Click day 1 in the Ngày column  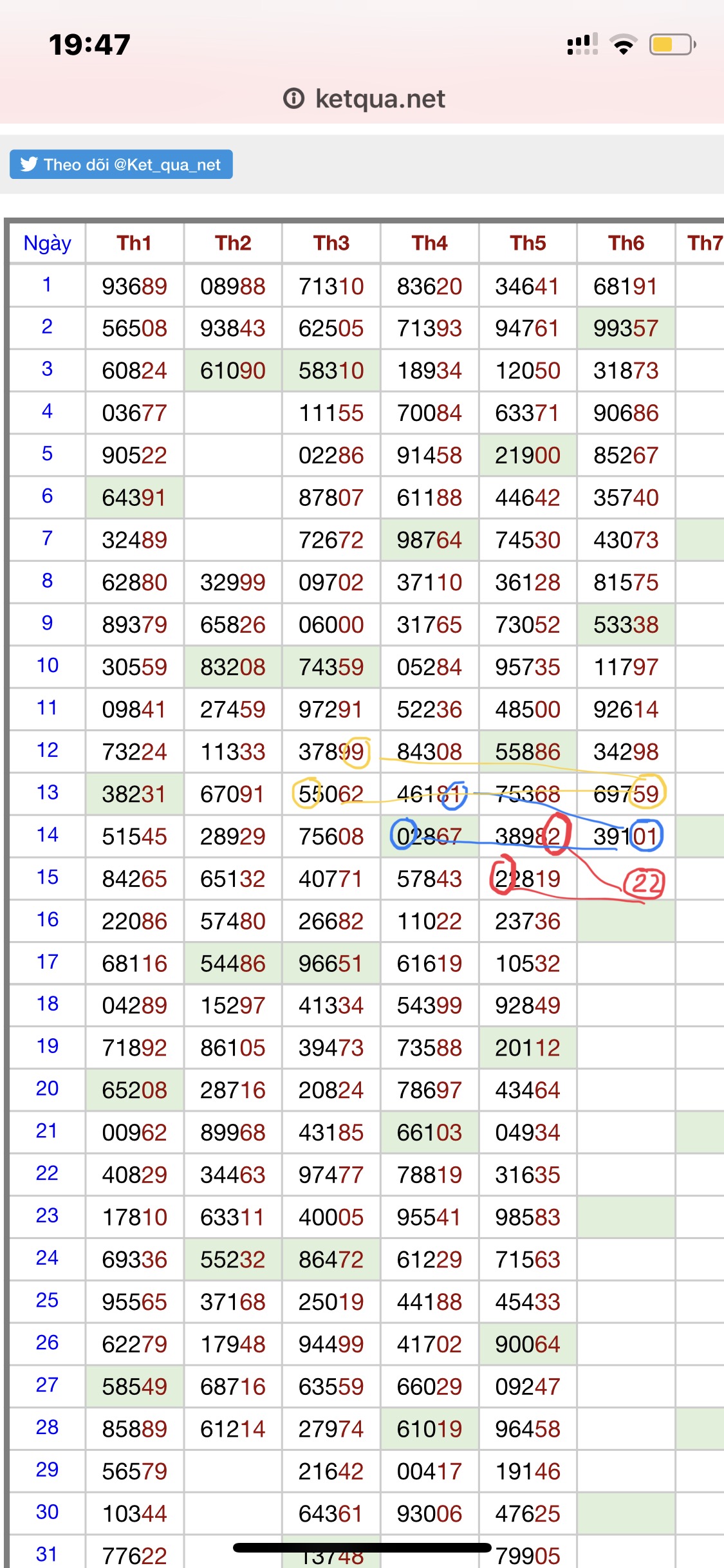(x=47, y=285)
